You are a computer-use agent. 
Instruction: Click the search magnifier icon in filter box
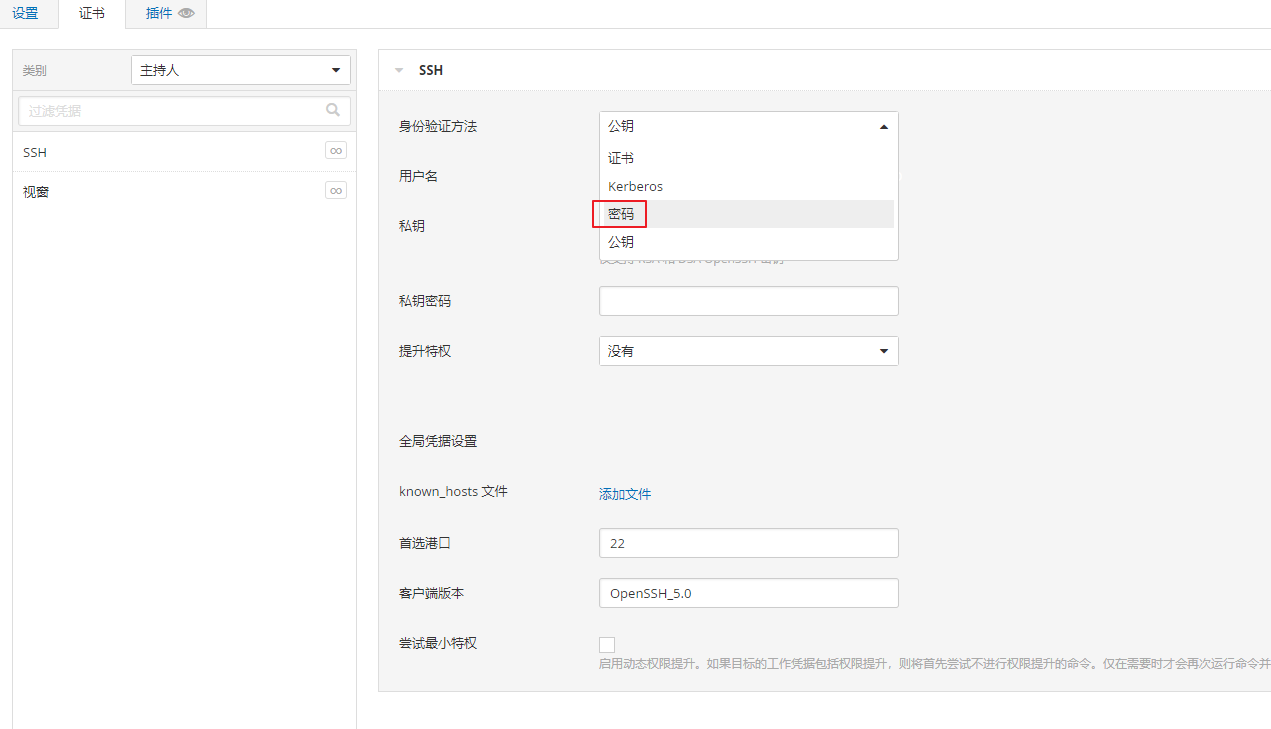333,110
